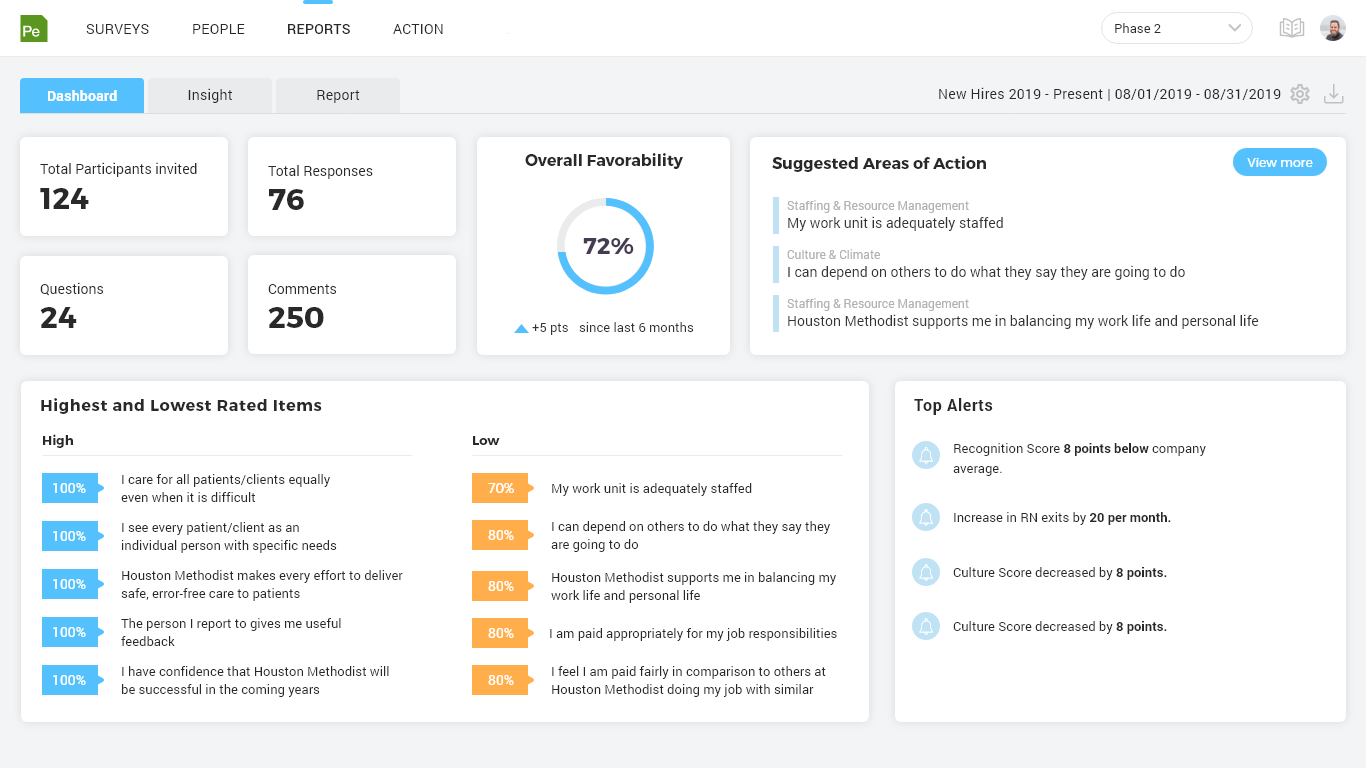The image size is (1366, 768).
Task: Click the orange 70% low rating badge
Action: point(501,488)
